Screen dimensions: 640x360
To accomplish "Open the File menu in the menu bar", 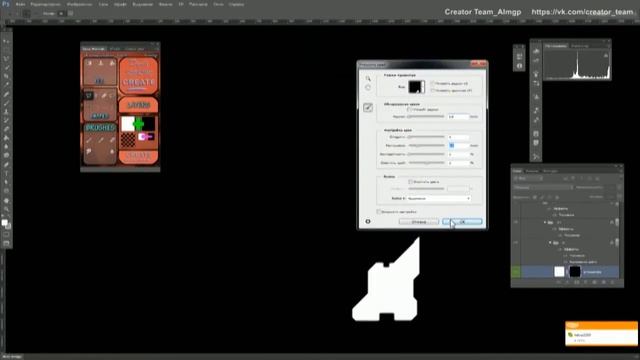I will [20, 4].
